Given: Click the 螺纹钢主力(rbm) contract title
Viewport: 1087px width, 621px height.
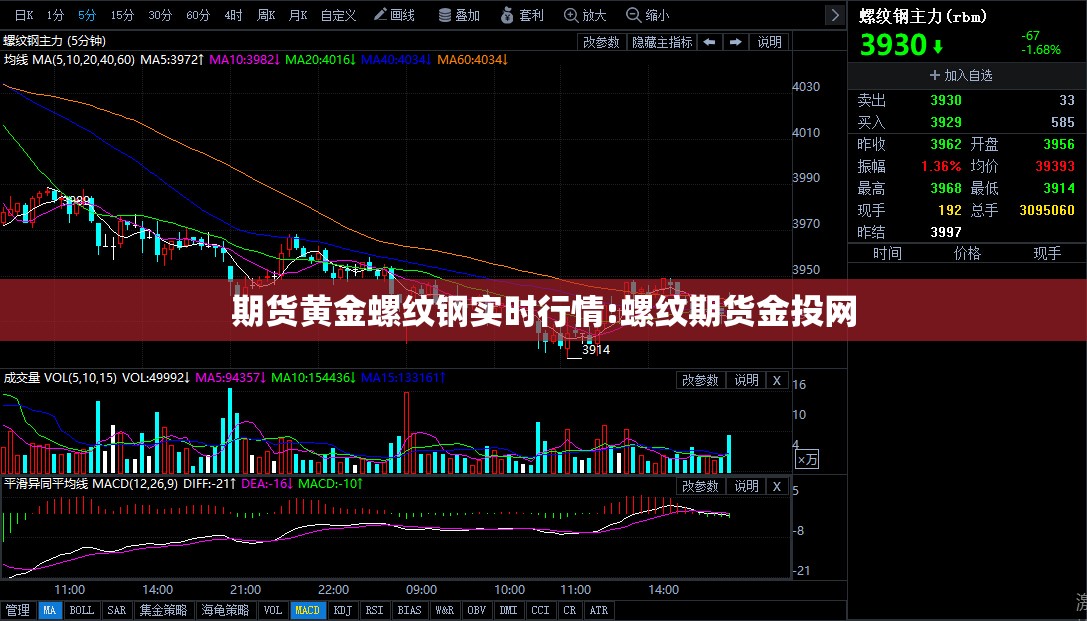Looking at the screenshot, I should point(923,15).
